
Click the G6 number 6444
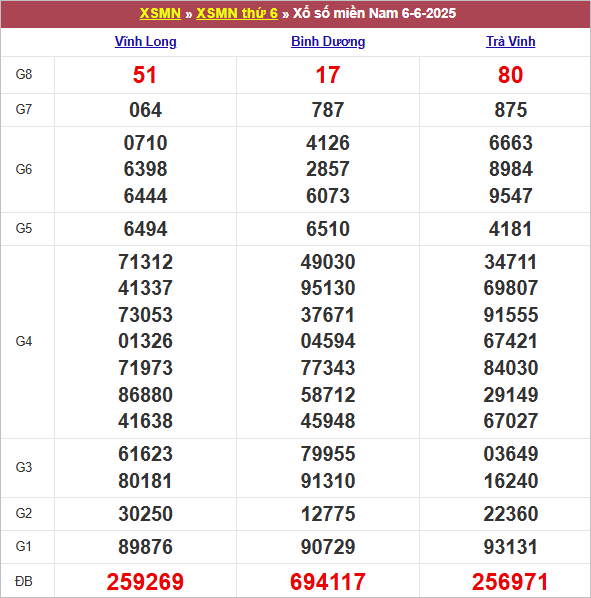(146, 196)
